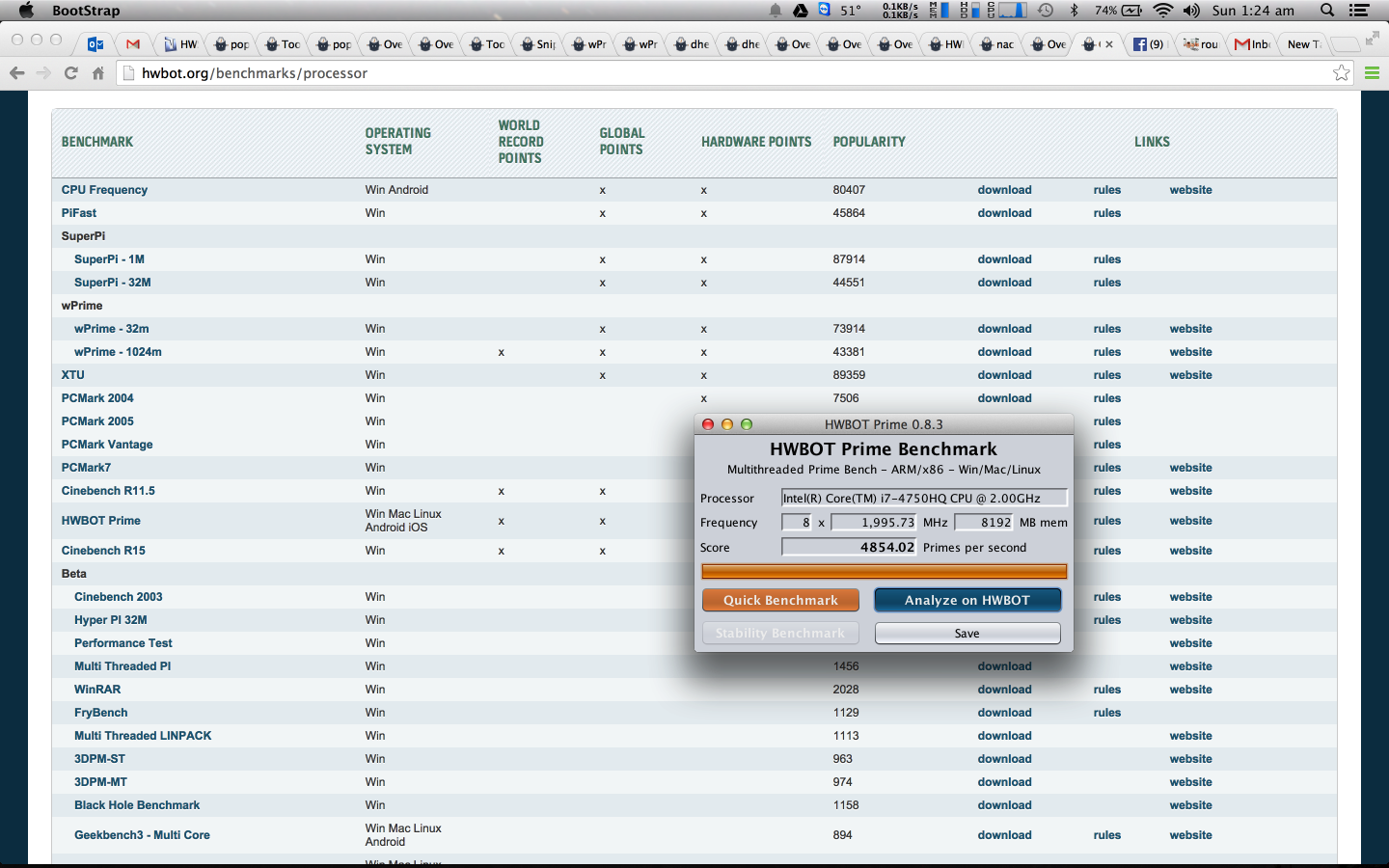
Task: Click the menu bar clock Sun 1:24 am
Action: (x=1253, y=11)
